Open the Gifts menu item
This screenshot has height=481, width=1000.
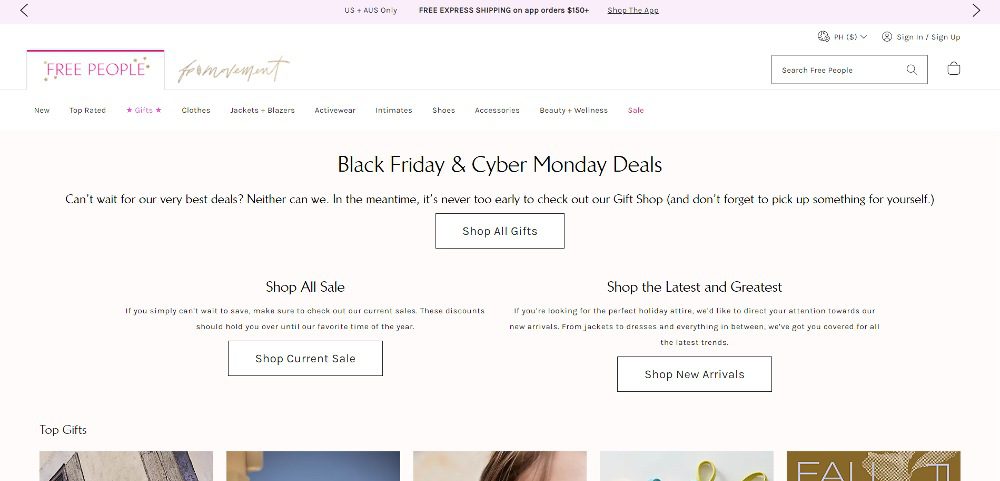(143, 110)
